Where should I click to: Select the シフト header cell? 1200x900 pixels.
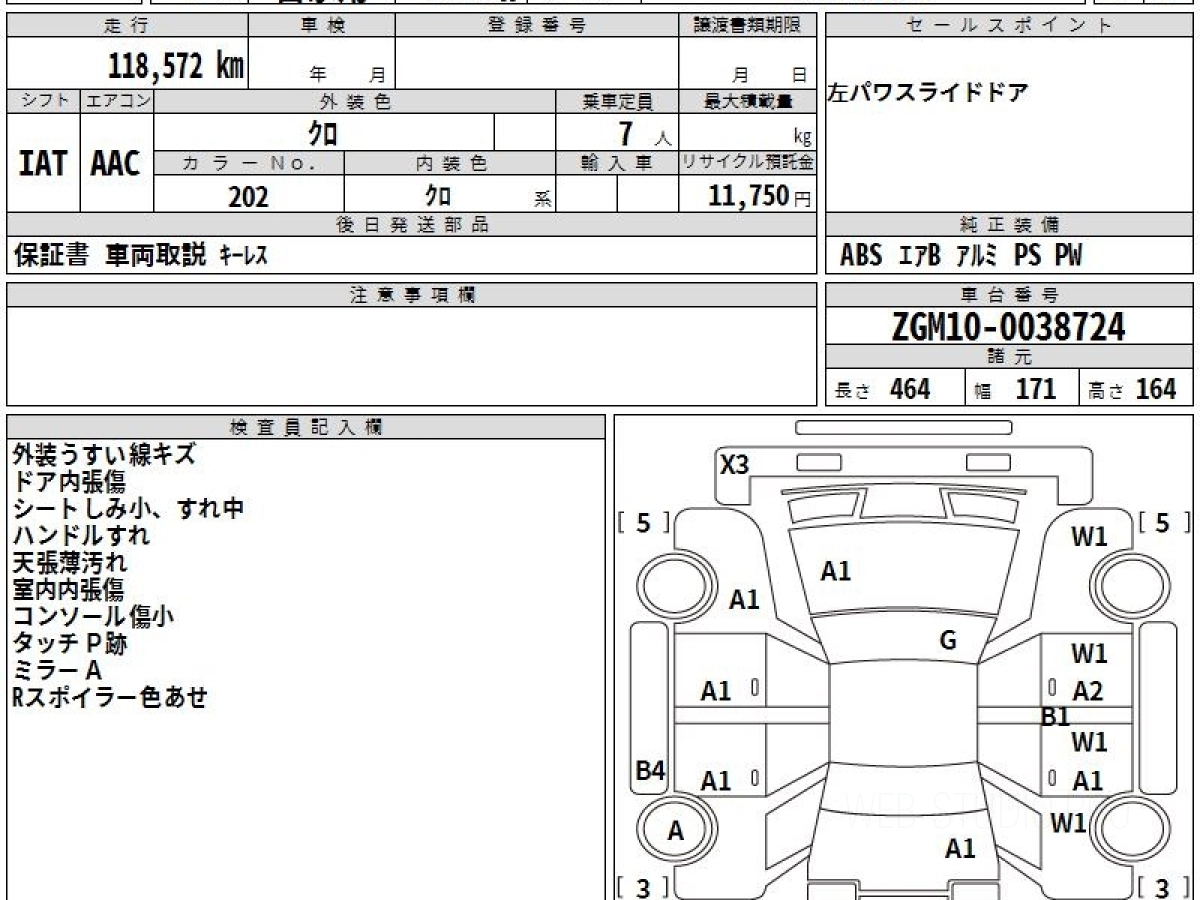click(x=43, y=101)
